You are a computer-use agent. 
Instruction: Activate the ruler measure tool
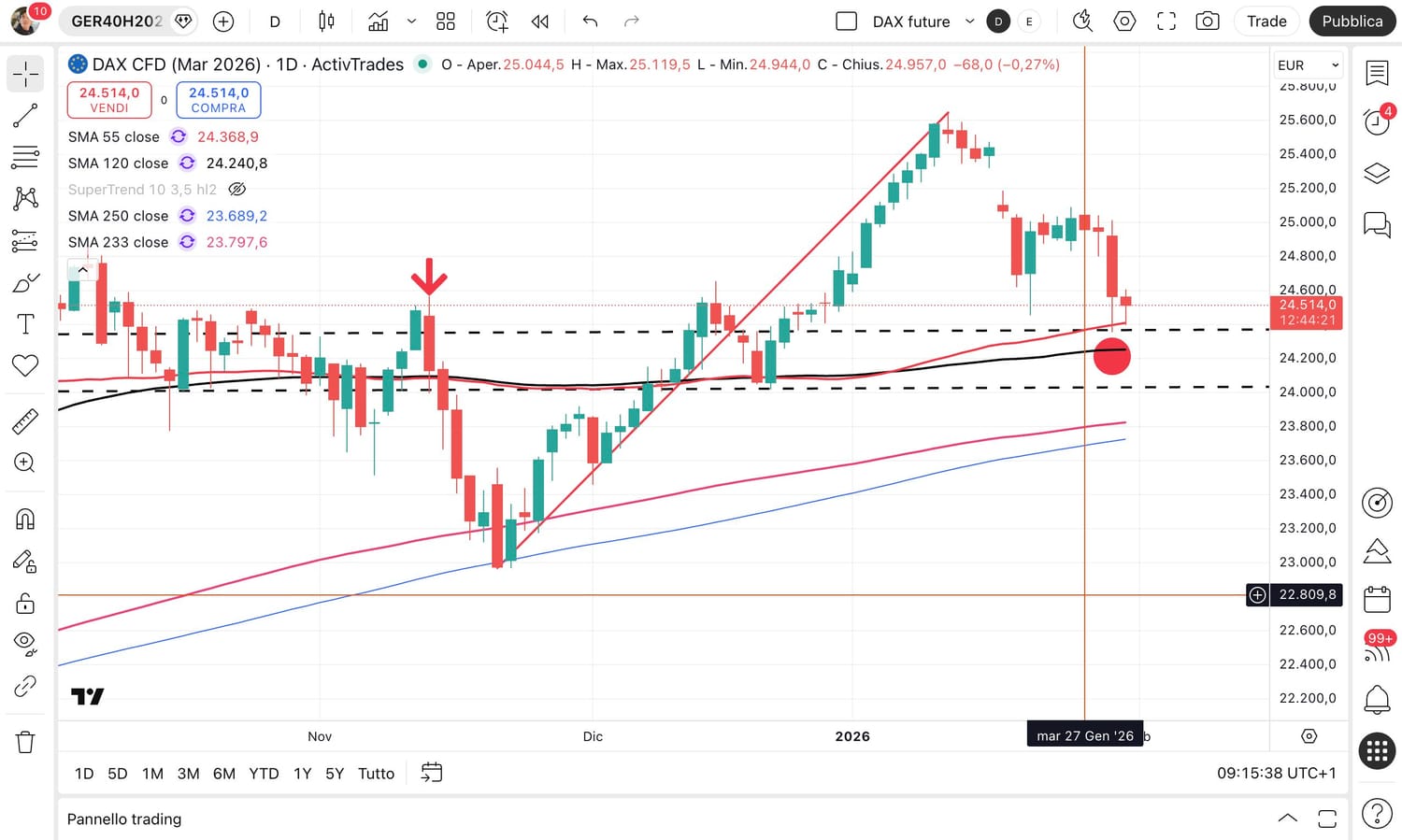25,421
